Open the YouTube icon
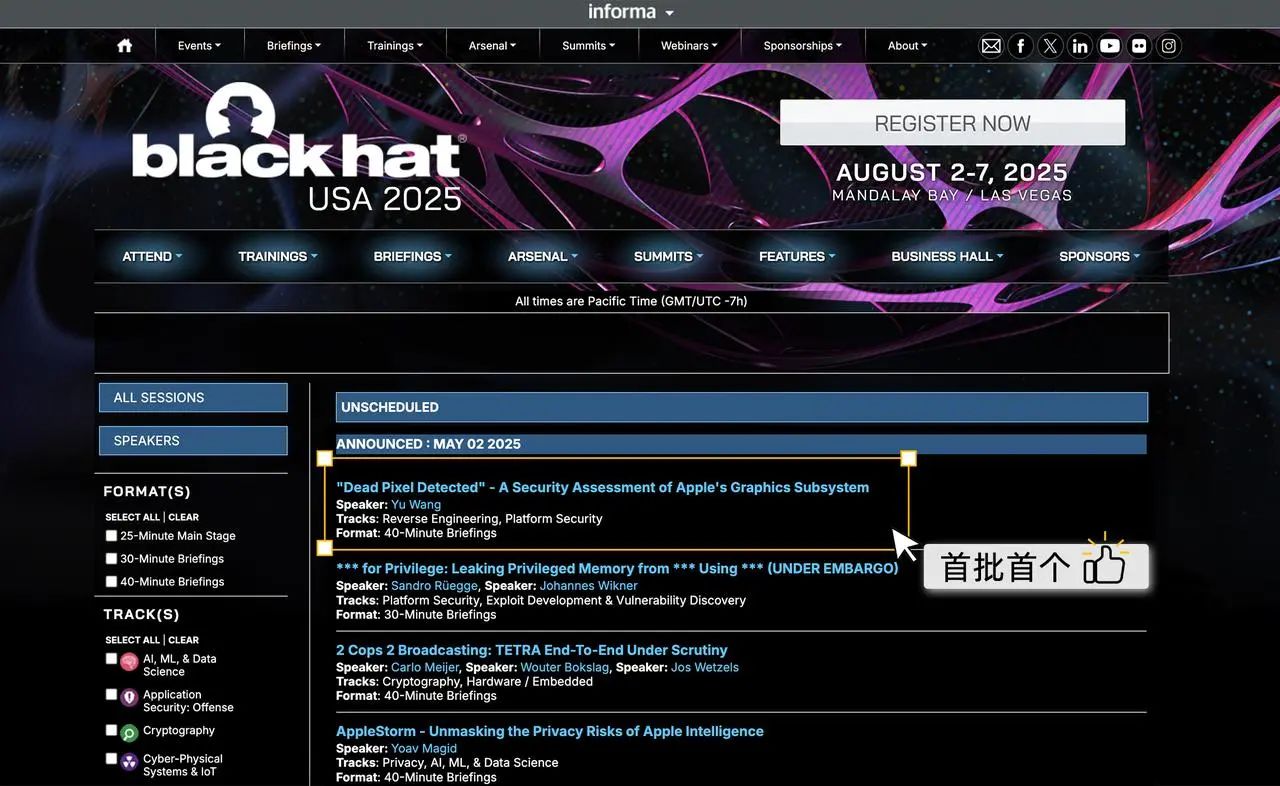Image resolution: width=1280 pixels, height=786 pixels. [x=1109, y=46]
